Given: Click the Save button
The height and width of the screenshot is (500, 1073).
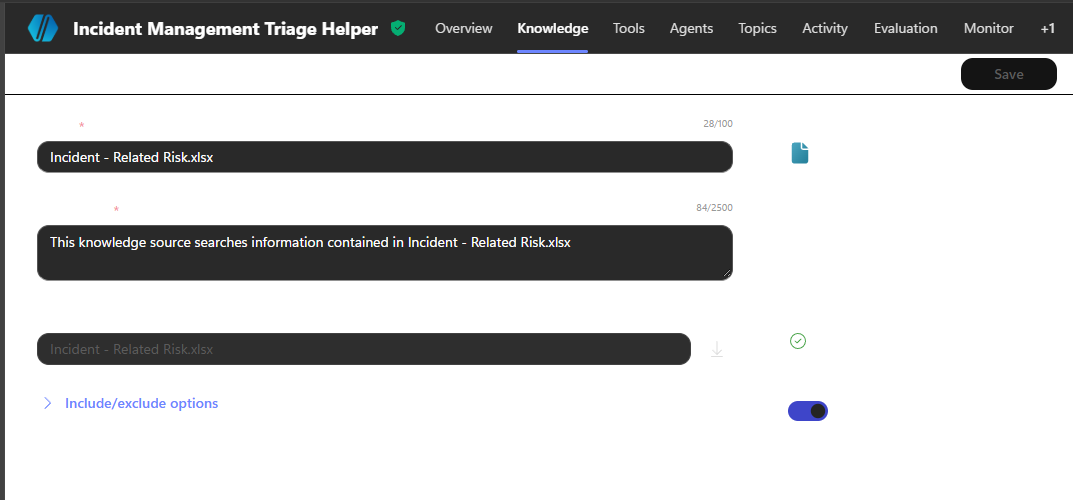Looking at the screenshot, I should [x=1009, y=74].
